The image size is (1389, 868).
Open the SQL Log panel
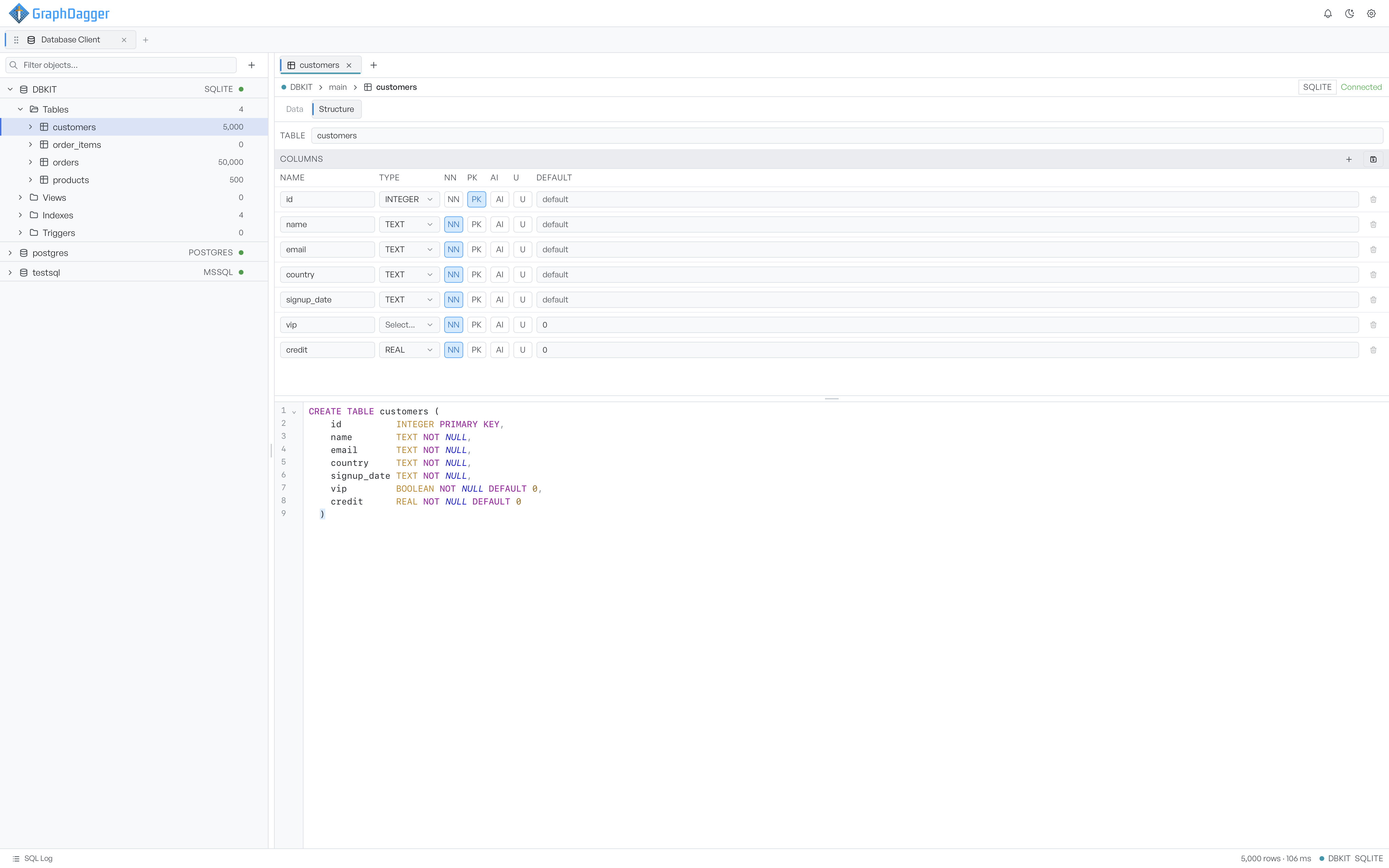point(33,858)
